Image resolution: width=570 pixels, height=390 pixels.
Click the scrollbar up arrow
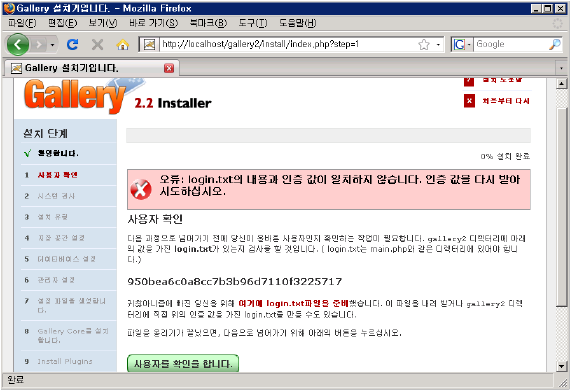pyautogui.click(x=562, y=83)
